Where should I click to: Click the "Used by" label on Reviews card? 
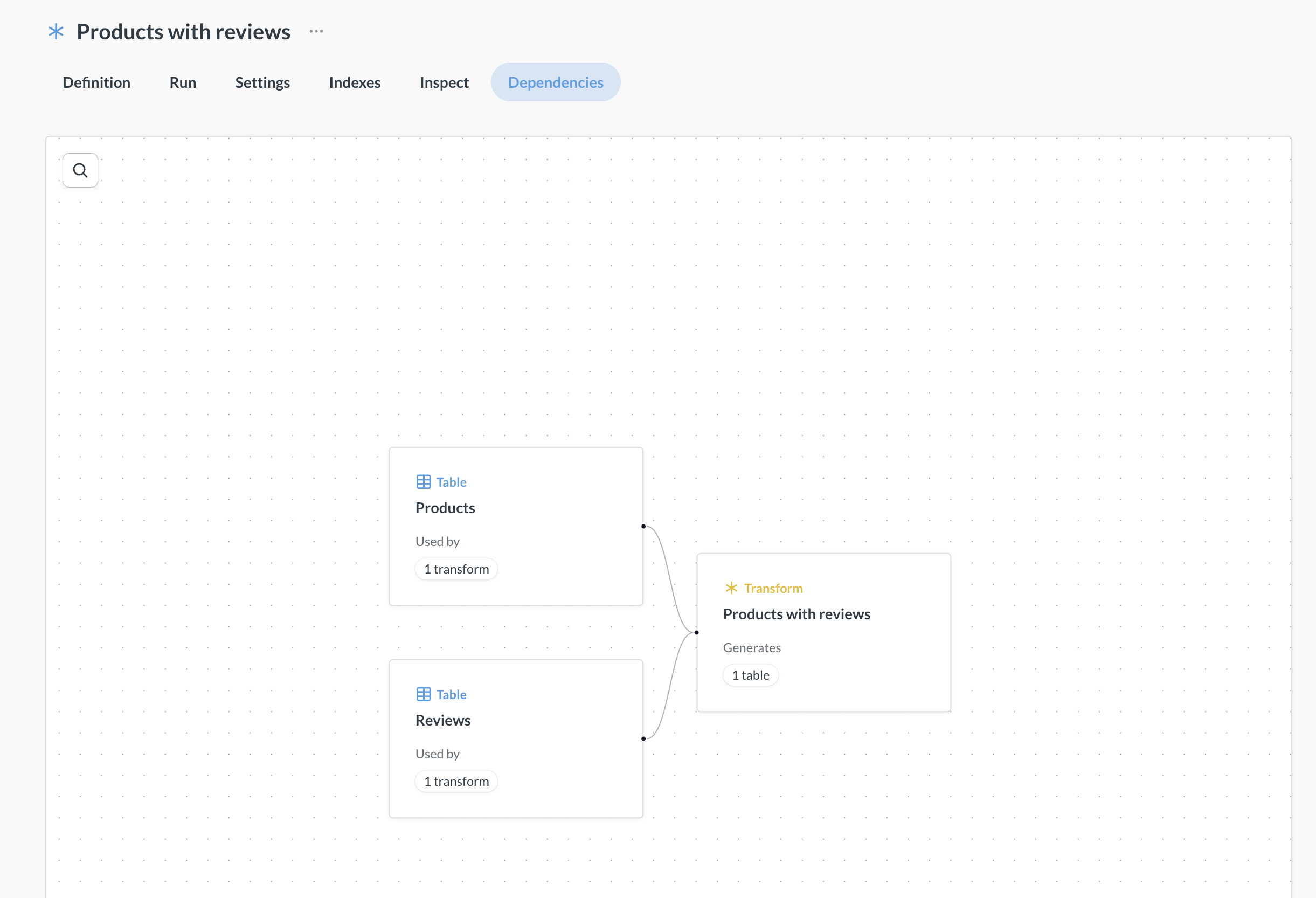coord(437,754)
